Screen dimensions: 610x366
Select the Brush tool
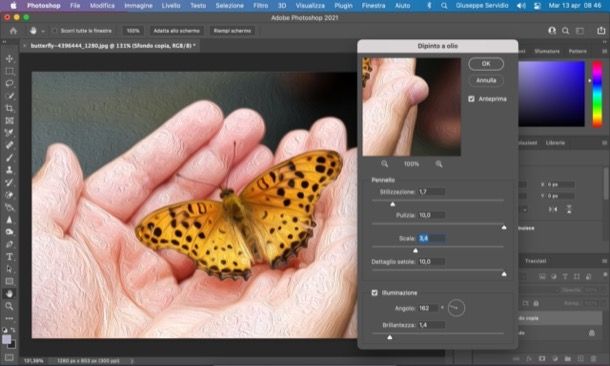(9, 158)
